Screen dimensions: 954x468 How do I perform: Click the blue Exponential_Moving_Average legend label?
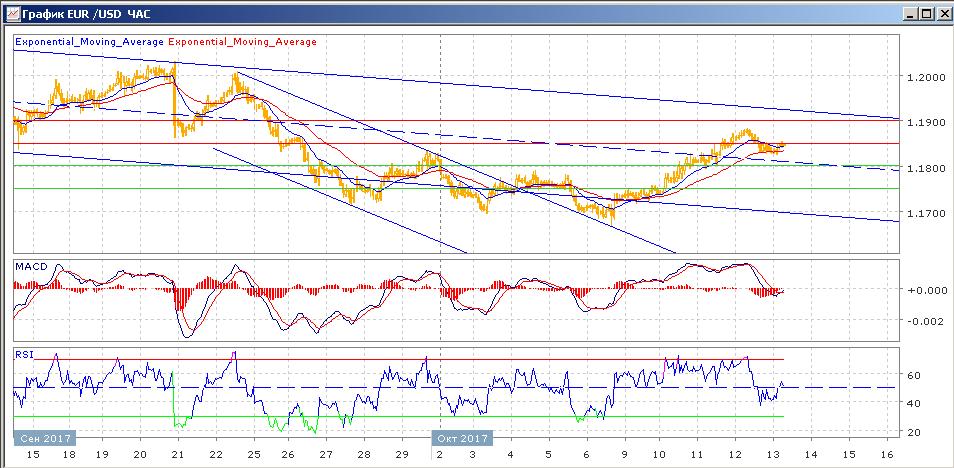pos(89,42)
